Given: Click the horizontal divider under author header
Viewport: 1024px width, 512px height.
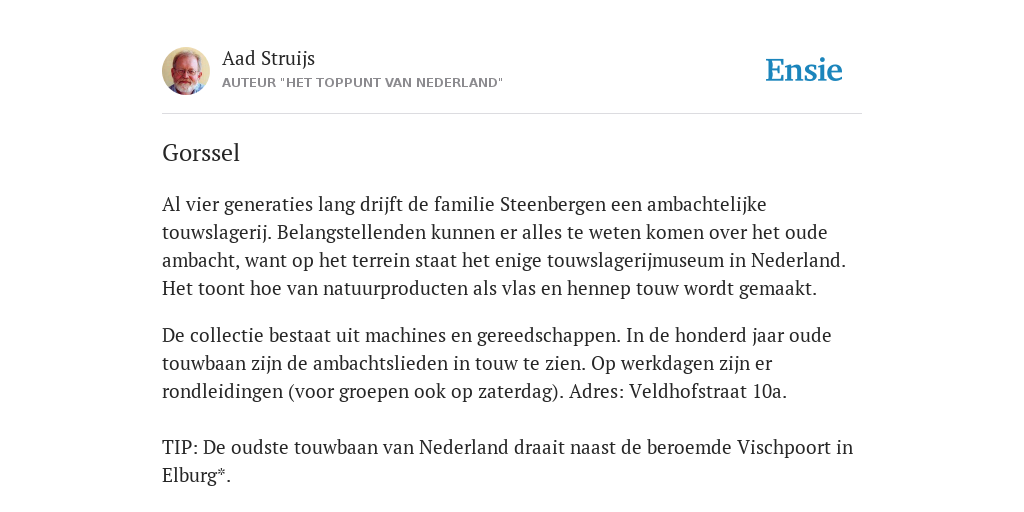Looking at the screenshot, I should (x=512, y=114).
